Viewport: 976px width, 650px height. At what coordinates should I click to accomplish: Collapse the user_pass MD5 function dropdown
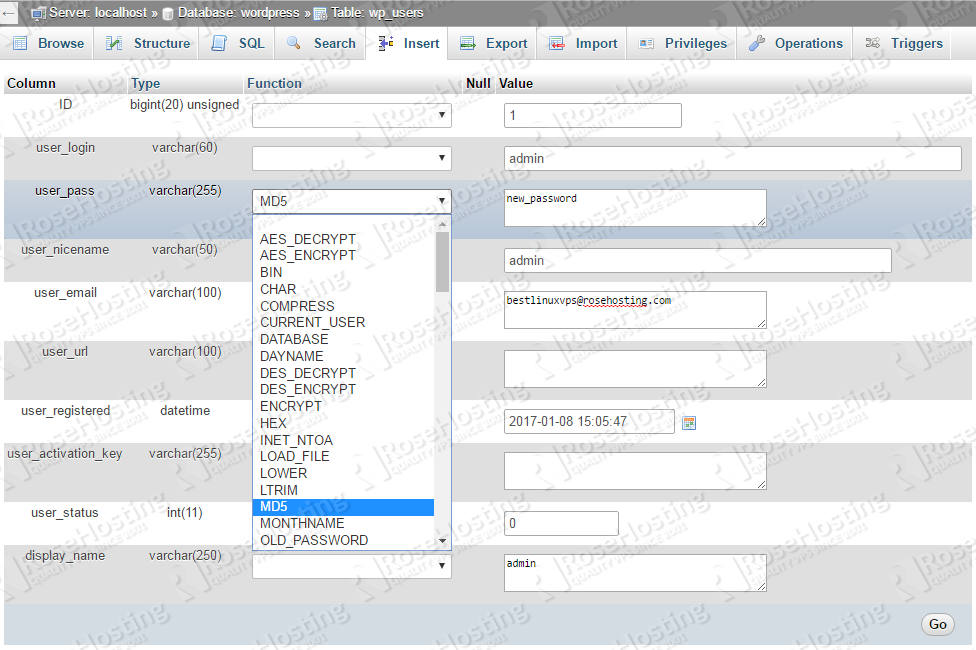352,201
